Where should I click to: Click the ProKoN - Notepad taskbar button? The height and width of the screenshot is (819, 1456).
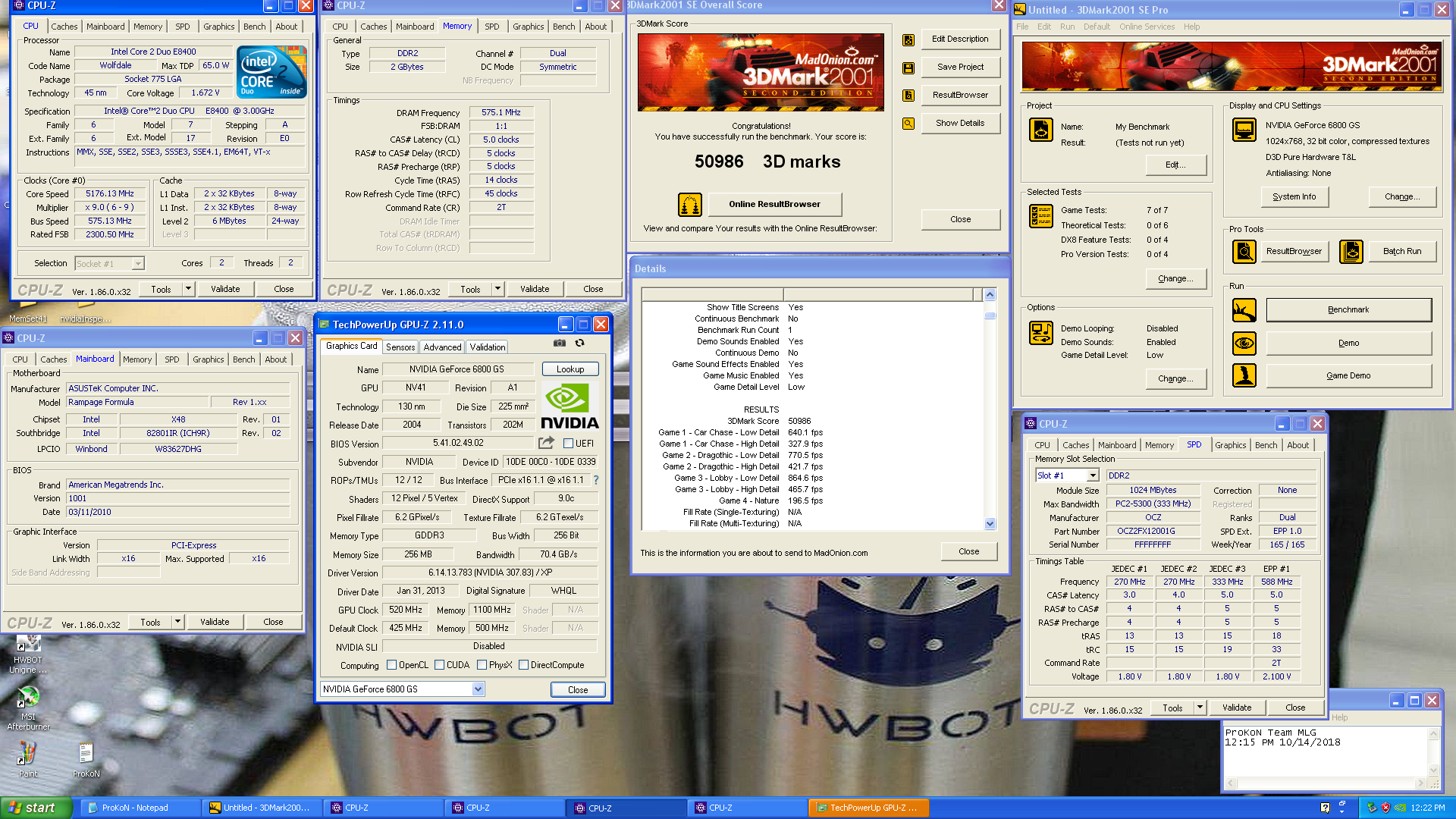(x=141, y=808)
